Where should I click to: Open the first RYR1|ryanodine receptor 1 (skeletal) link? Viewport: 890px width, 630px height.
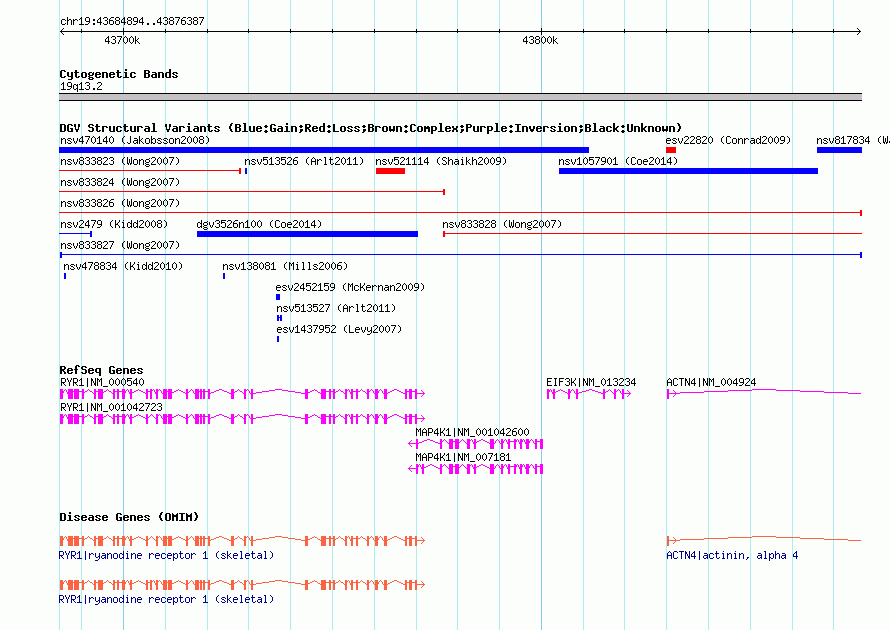pos(166,556)
